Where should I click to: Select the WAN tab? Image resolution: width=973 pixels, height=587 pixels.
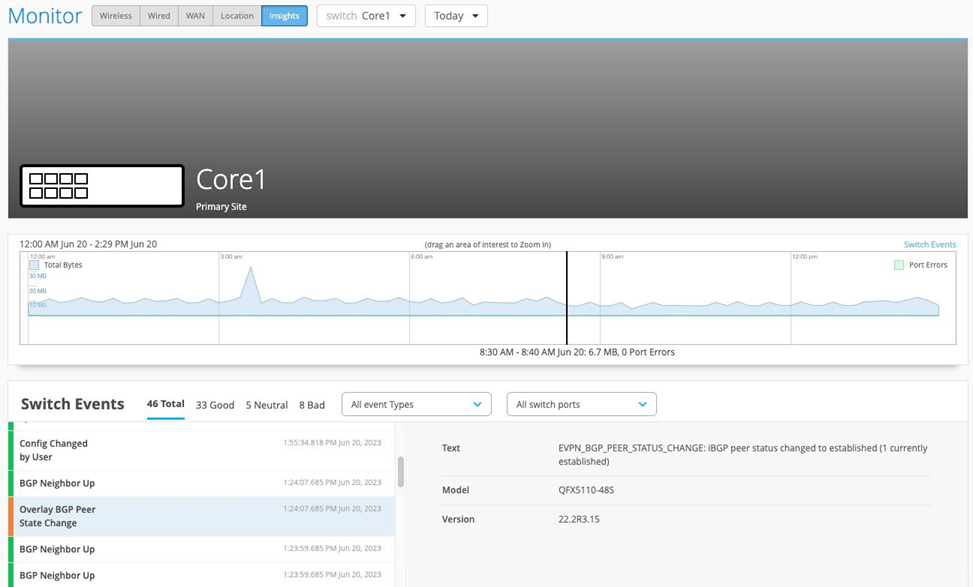click(195, 16)
